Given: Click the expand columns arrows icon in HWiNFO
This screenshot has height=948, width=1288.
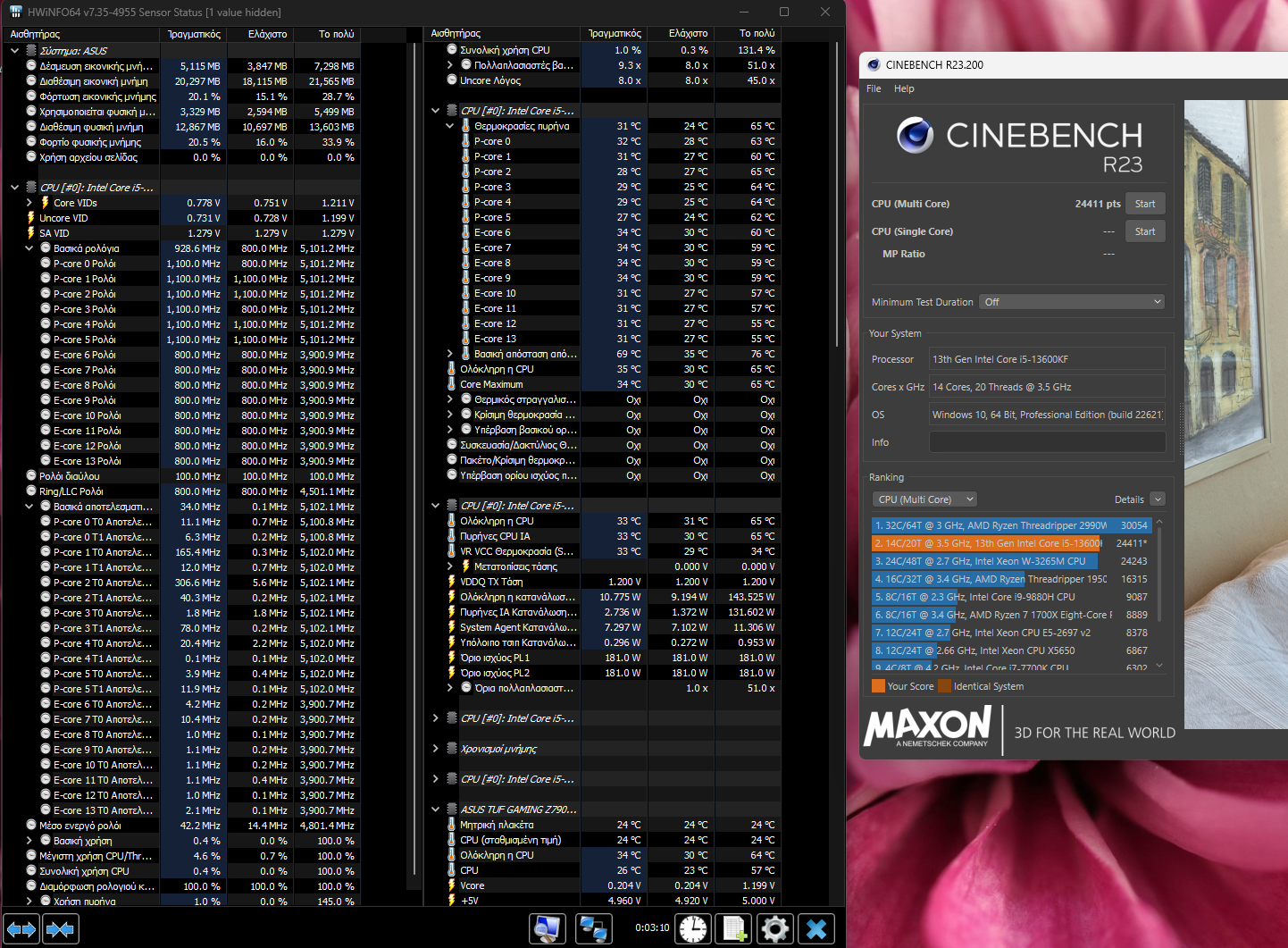Looking at the screenshot, I should tap(21, 929).
